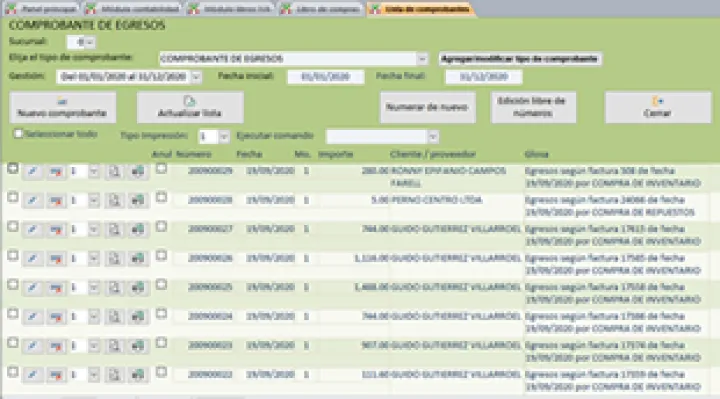Open the Módulo libros IVA tab
720x399 pixels.
click(231, 9)
